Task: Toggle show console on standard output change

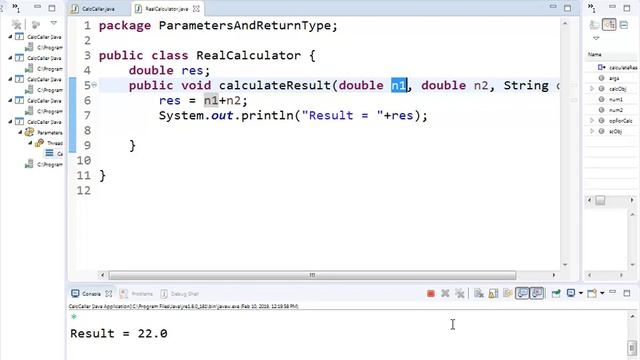Action: tap(522, 293)
